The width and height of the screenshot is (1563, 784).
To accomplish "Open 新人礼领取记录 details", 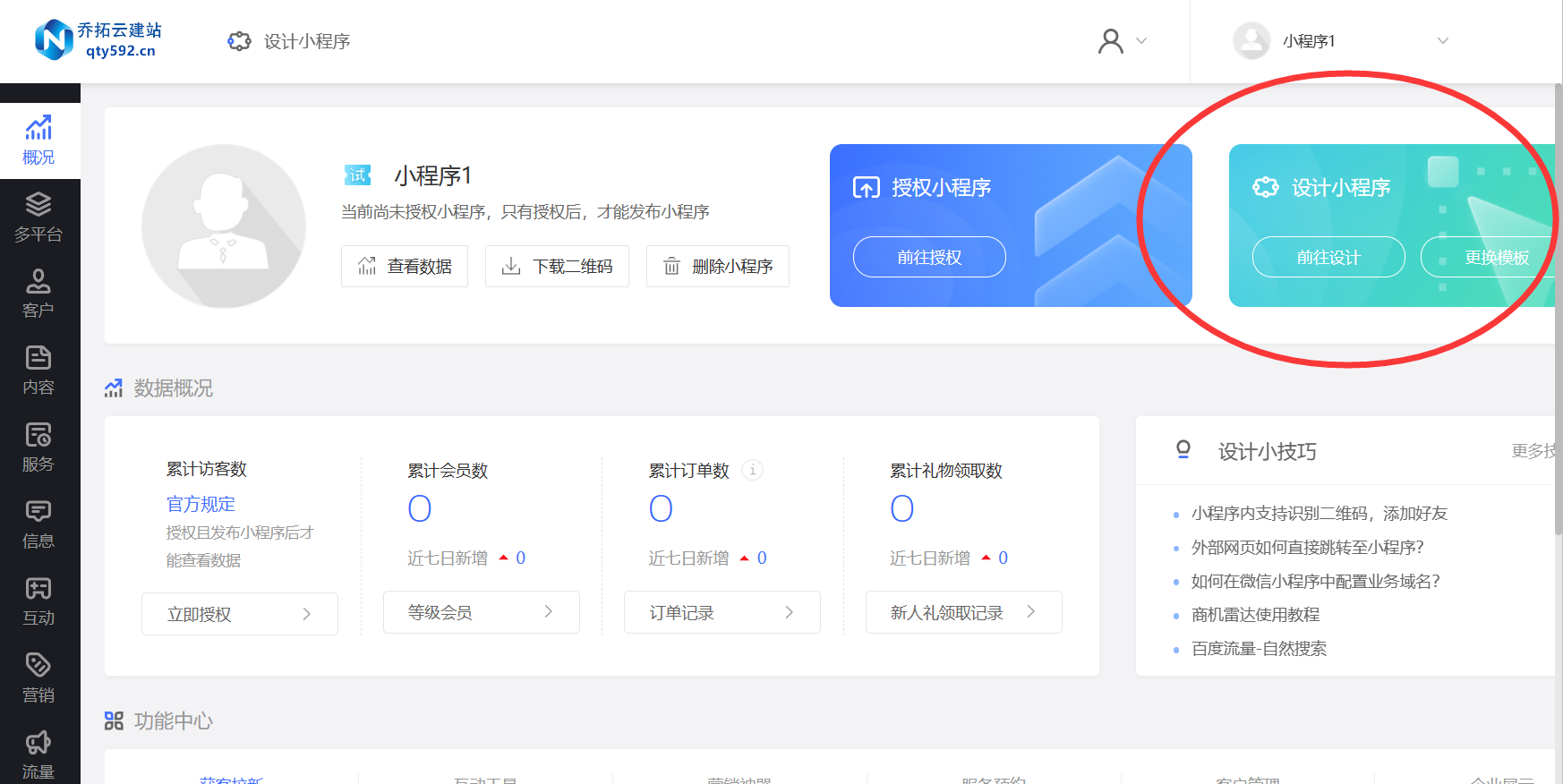I will (964, 612).
